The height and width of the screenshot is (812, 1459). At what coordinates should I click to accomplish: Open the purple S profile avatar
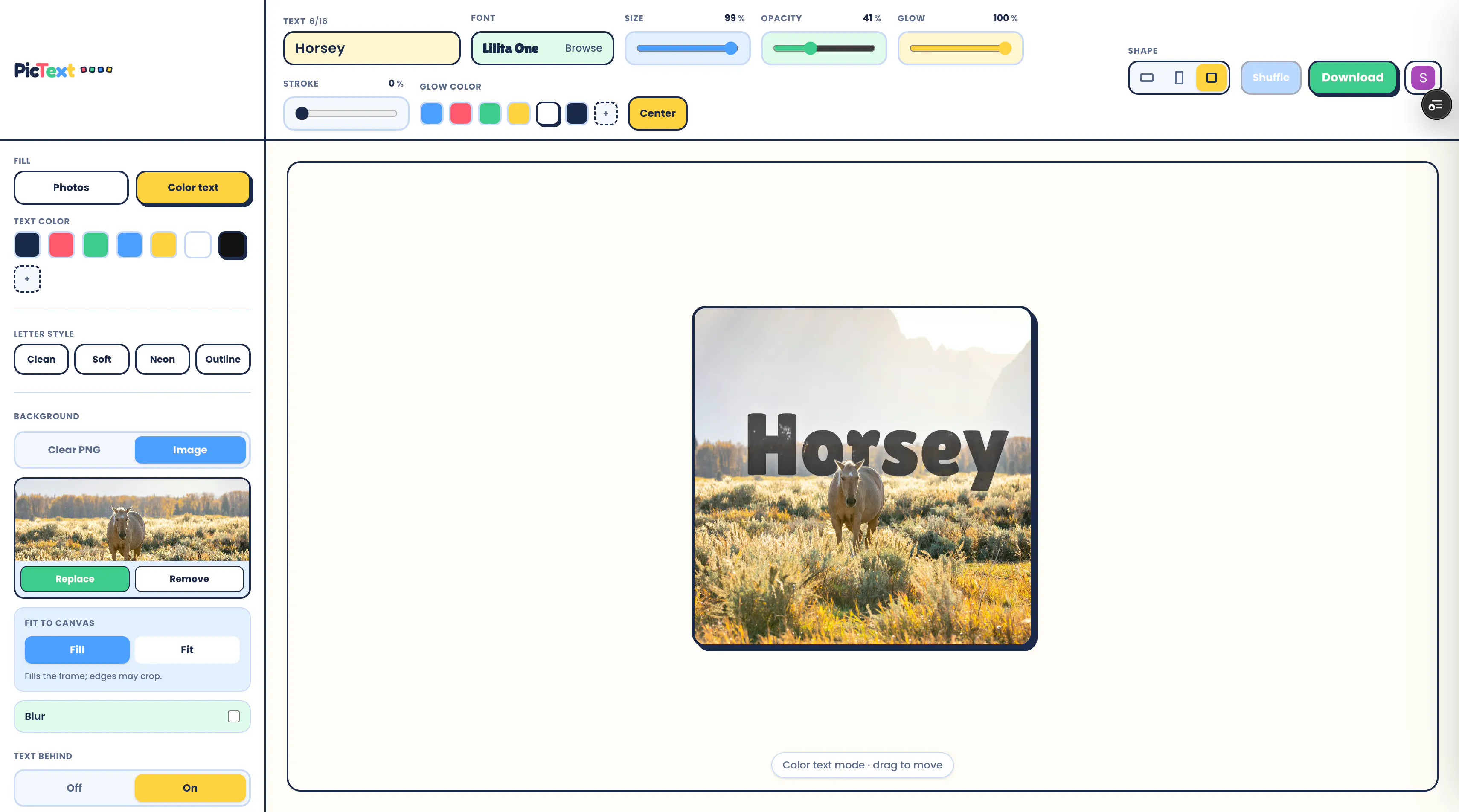(1423, 78)
